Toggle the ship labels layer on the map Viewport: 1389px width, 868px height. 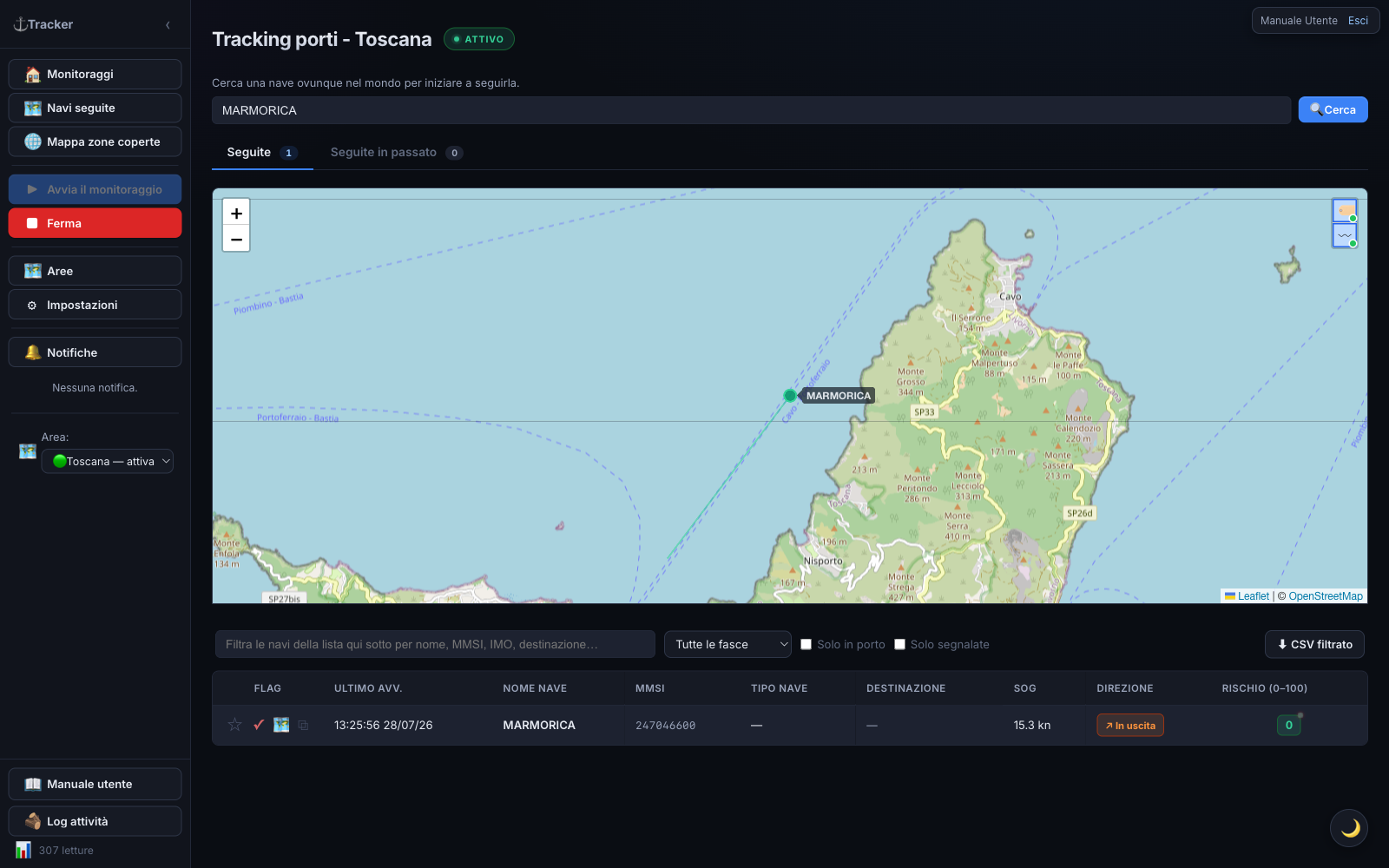point(1345,210)
